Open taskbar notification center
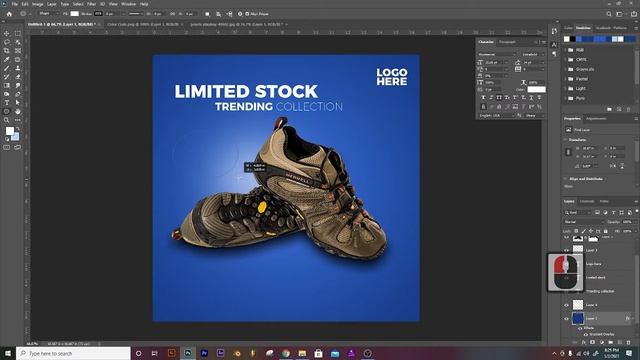 pos(629,353)
